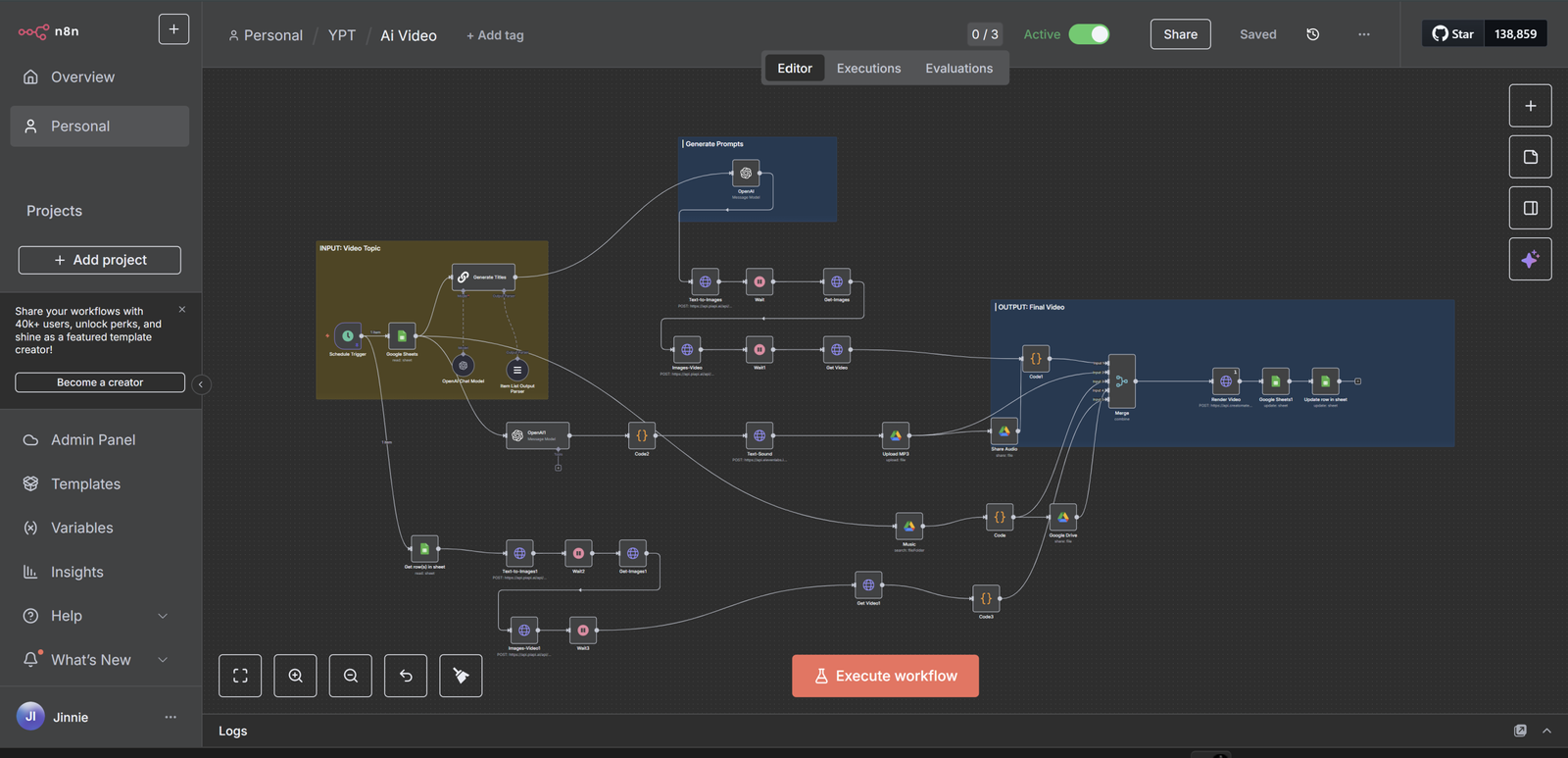Toggle the Active workflow switch off
This screenshot has width=1568, height=758.
click(x=1089, y=34)
